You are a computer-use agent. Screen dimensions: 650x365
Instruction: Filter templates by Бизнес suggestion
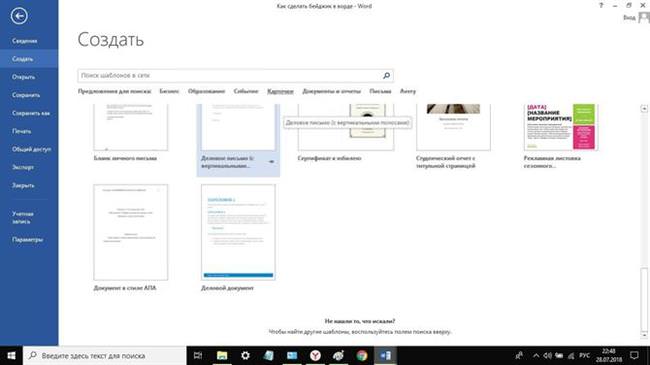click(169, 91)
